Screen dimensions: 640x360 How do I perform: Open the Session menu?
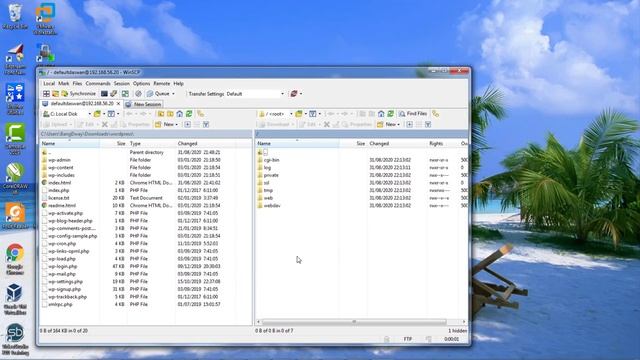click(x=122, y=83)
